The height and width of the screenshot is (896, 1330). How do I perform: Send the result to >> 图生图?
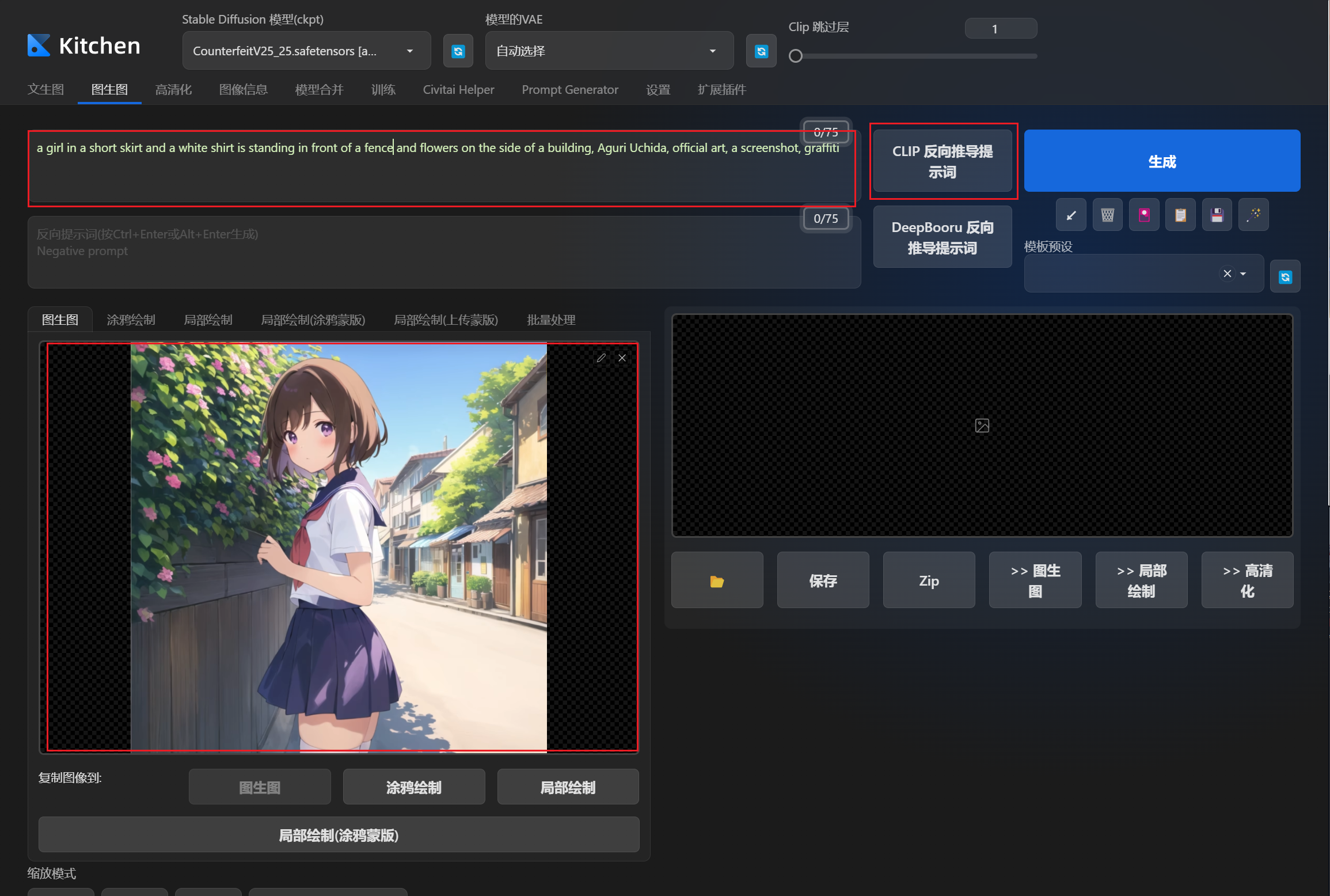point(1035,580)
